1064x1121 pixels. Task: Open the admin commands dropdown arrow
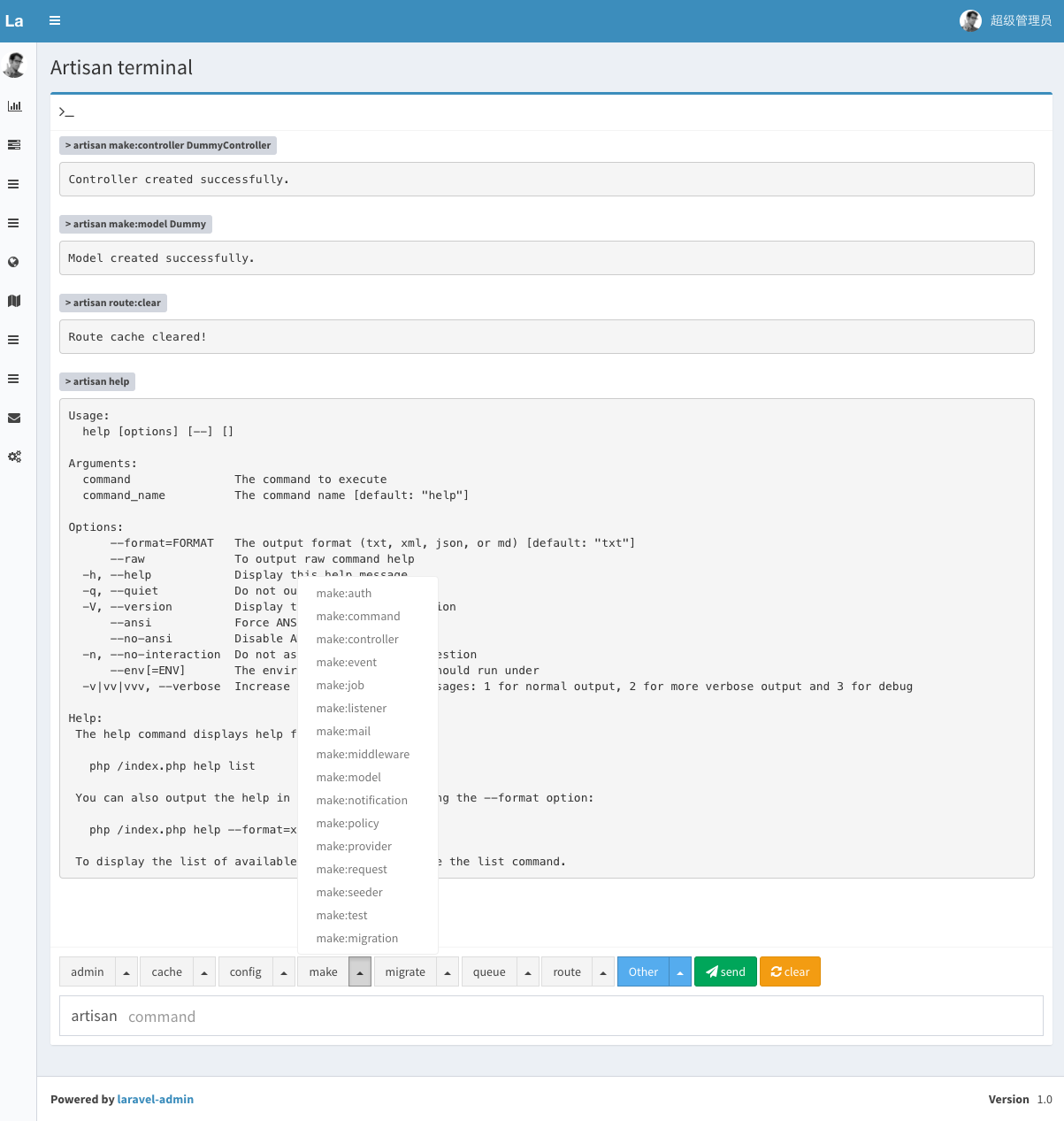point(126,971)
